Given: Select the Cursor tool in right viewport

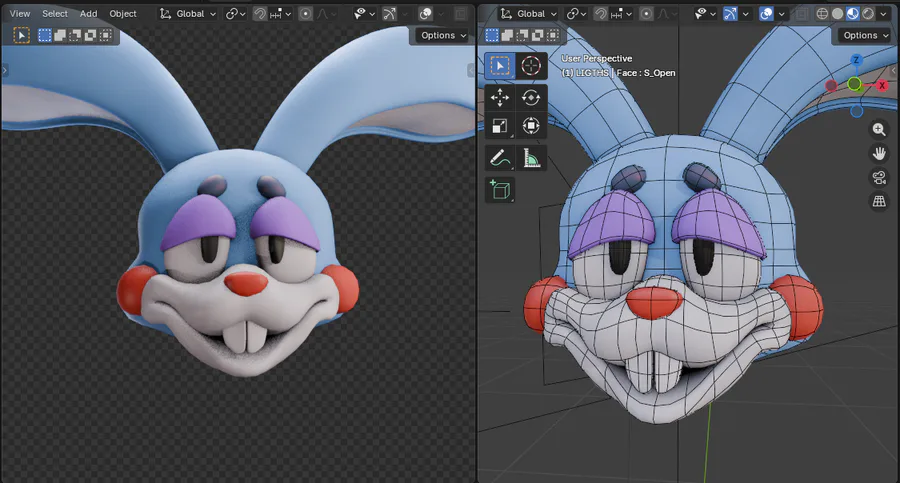Looking at the screenshot, I should tap(531, 66).
